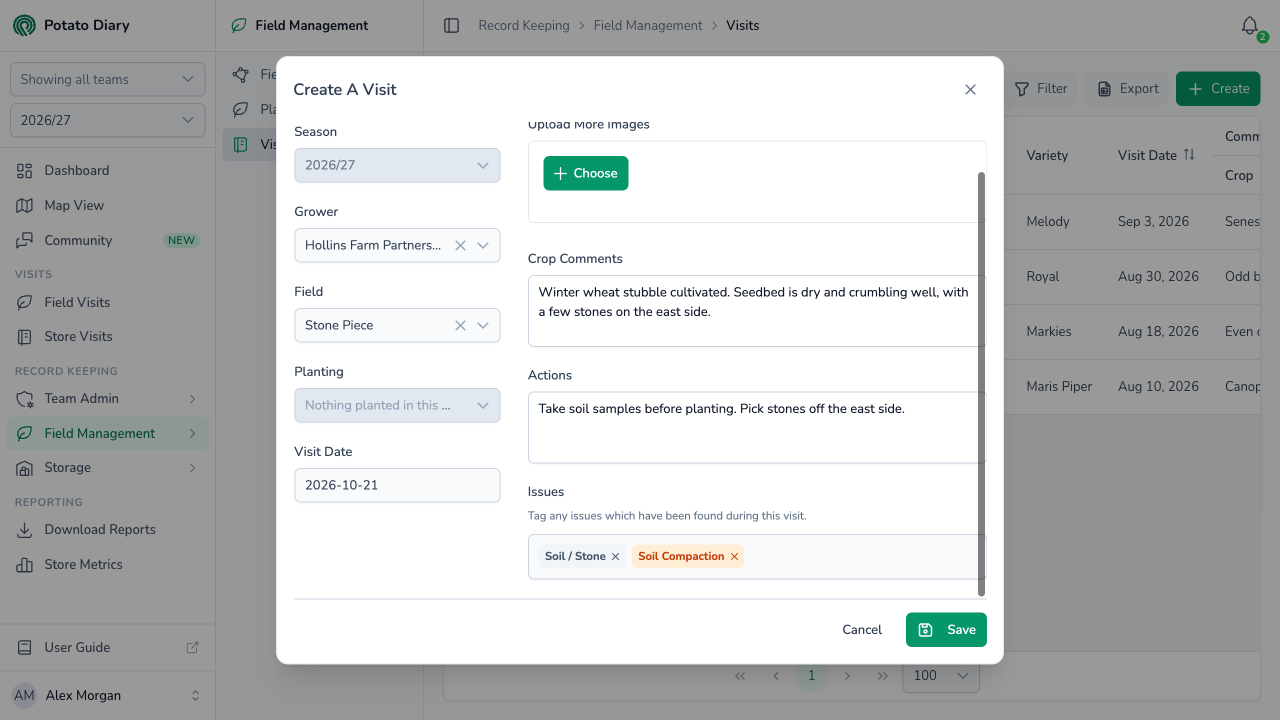The width and height of the screenshot is (1280, 720).
Task: Remove the Soil / Stone issue tag
Action: pos(615,556)
